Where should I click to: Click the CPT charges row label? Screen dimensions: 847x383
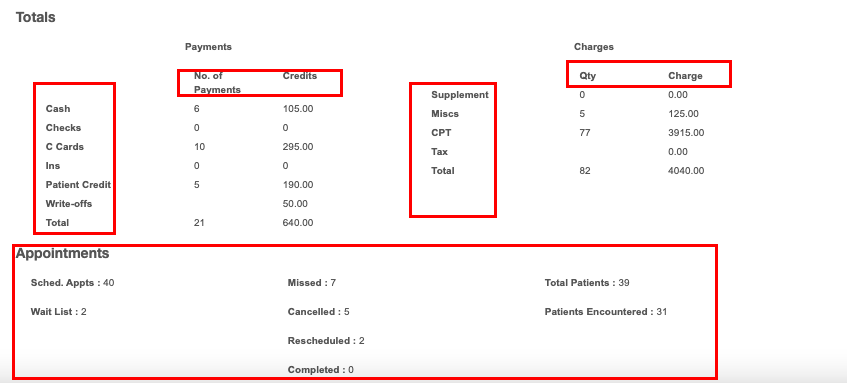(441, 133)
